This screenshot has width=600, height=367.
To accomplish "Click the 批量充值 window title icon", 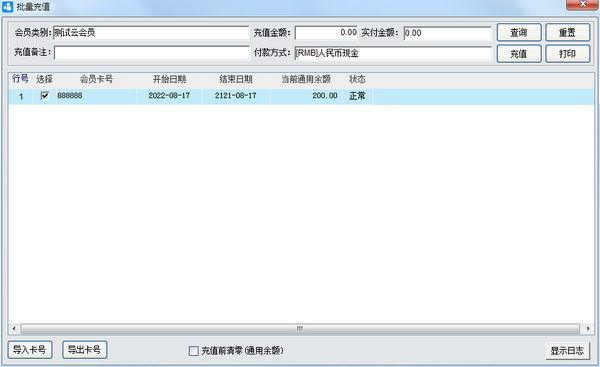I will 7,7.
